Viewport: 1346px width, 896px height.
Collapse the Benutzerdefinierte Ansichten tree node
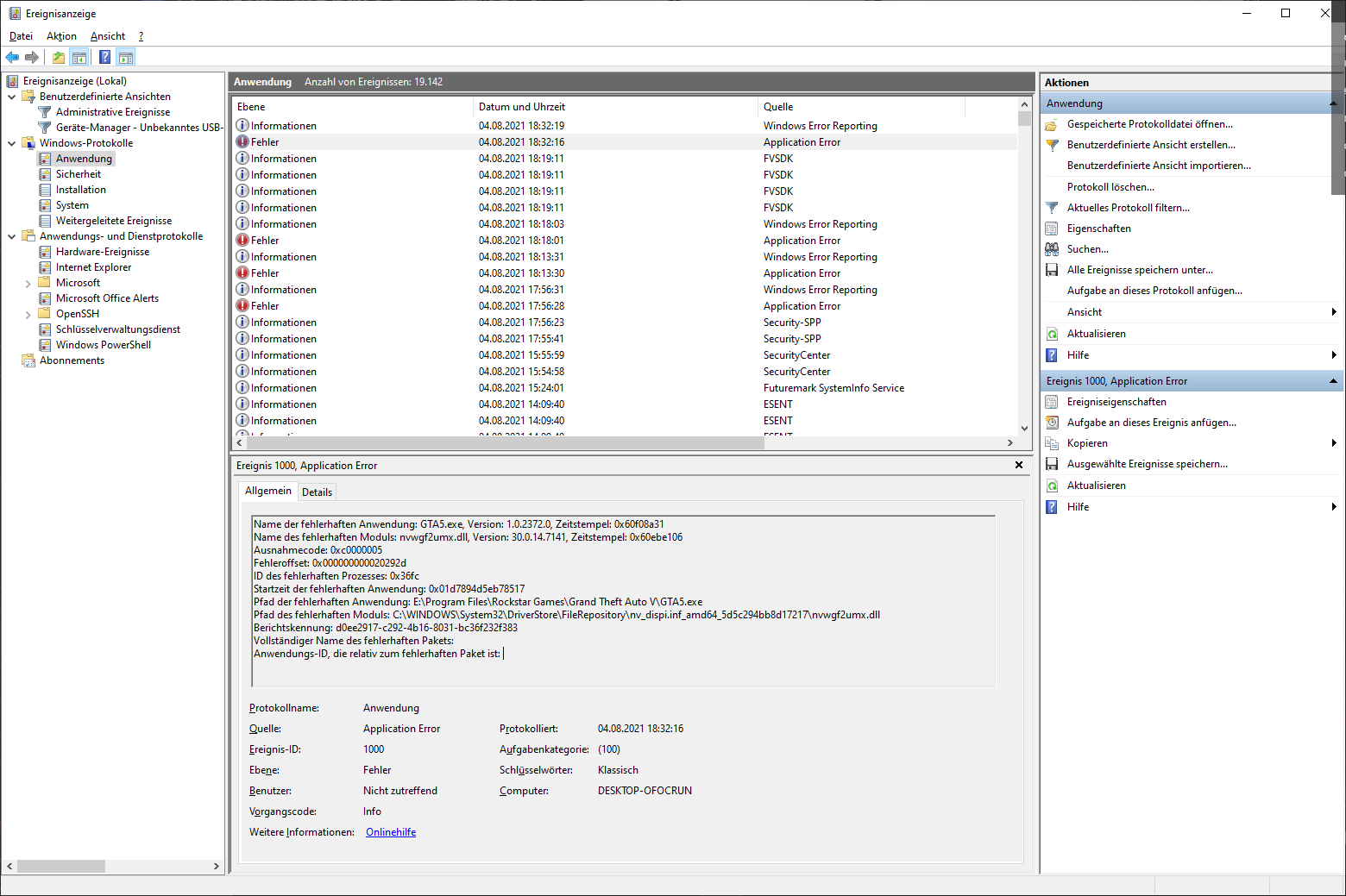tap(11, 97)
